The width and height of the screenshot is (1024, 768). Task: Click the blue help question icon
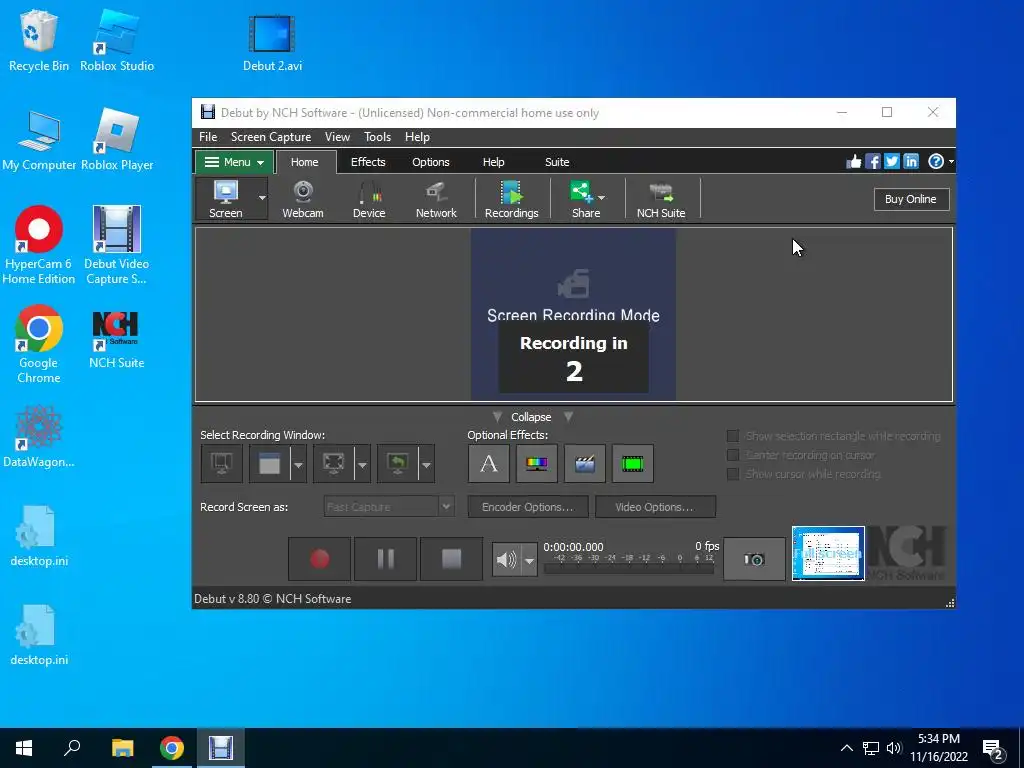point(935,161)
